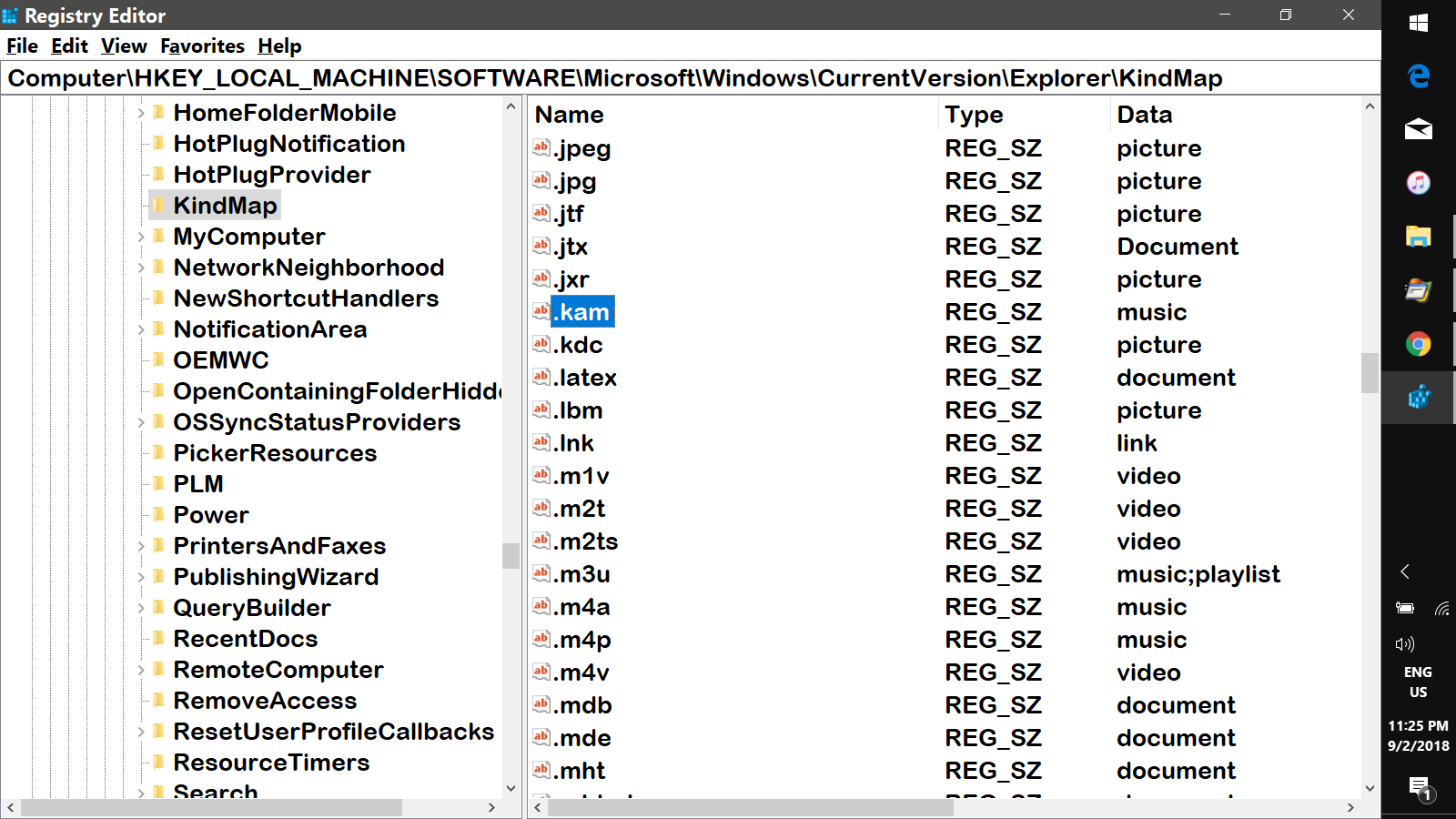
Task: Click the folder icon beside Power
Action: coord(159,514)
